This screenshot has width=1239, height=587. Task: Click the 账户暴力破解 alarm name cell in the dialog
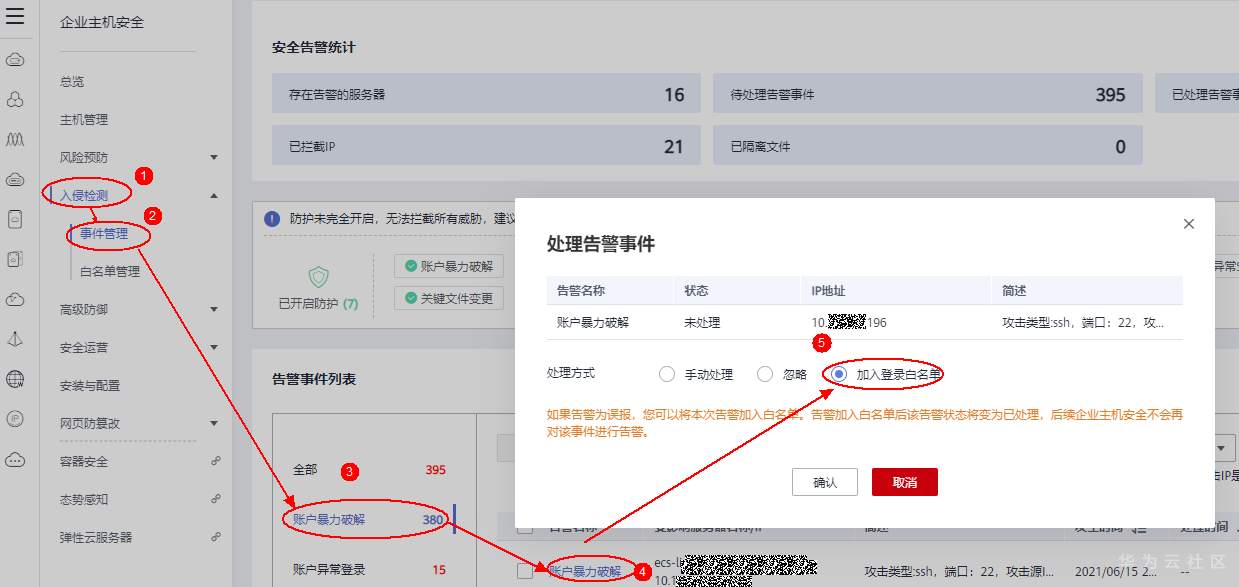click(593, 323)
